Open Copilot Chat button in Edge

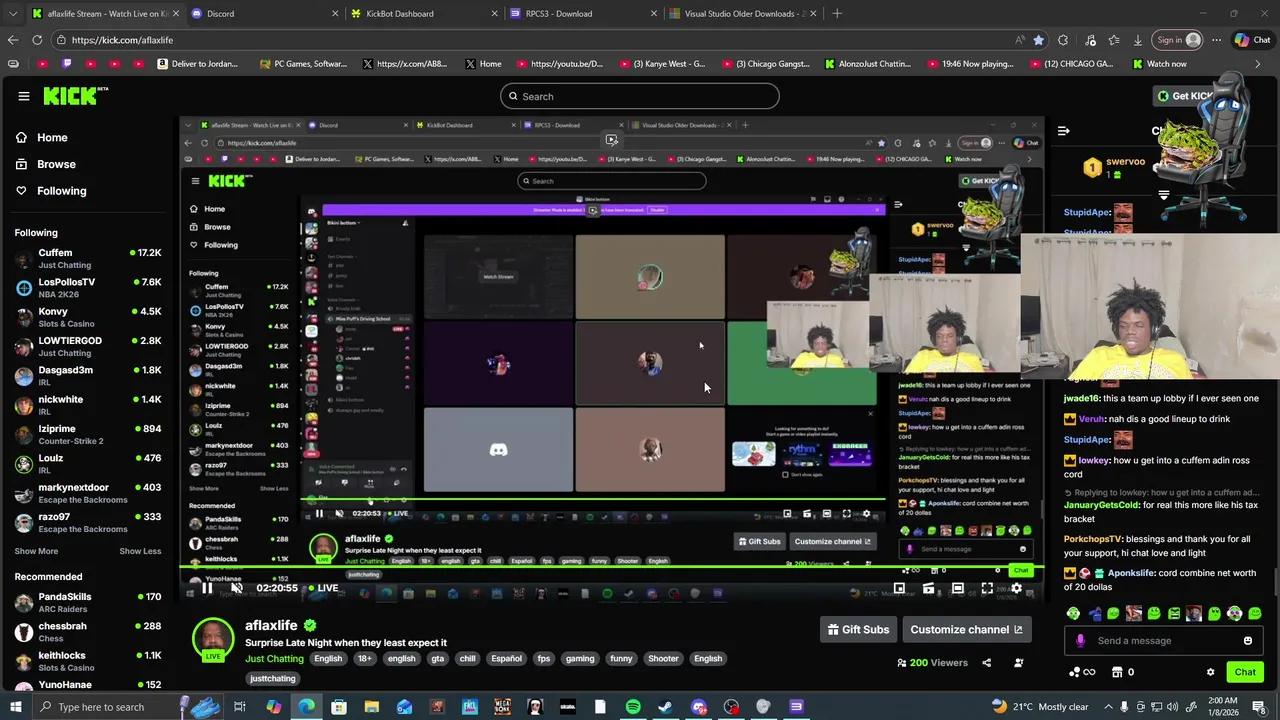point(1252,40)
